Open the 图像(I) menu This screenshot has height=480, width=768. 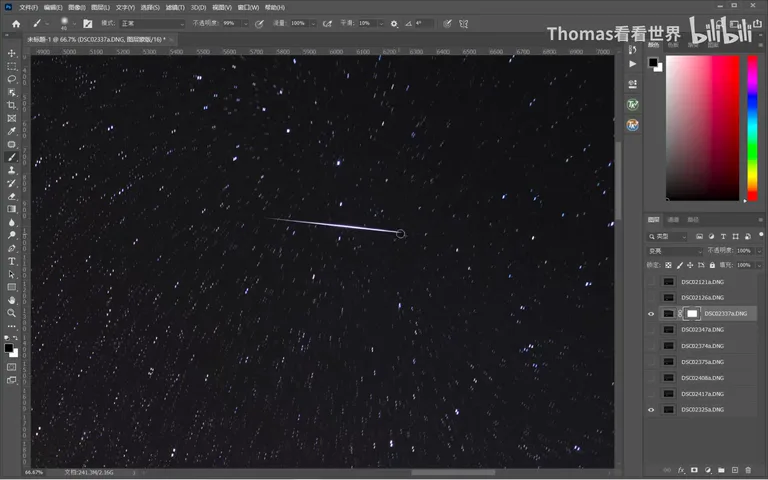[77, 7]
